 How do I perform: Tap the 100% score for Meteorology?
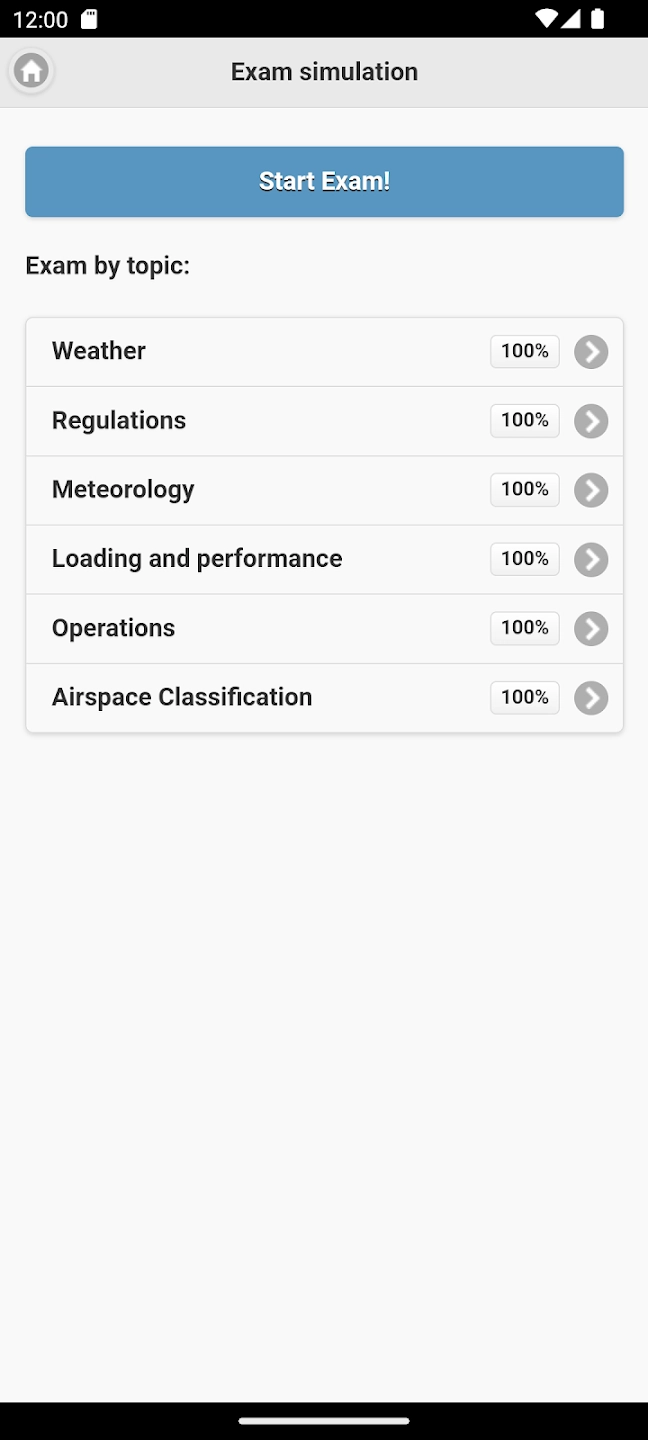(524, 489)
